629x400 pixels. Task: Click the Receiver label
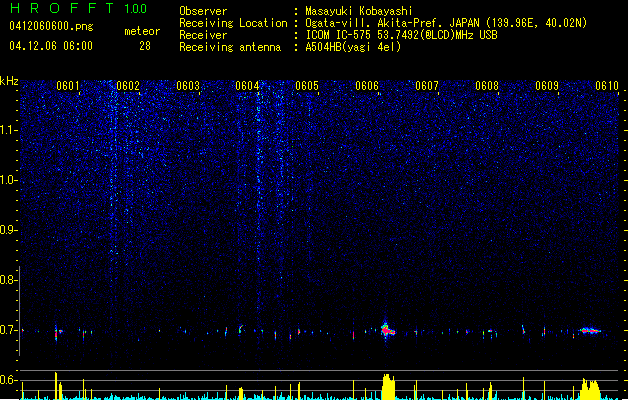[203, 35]
